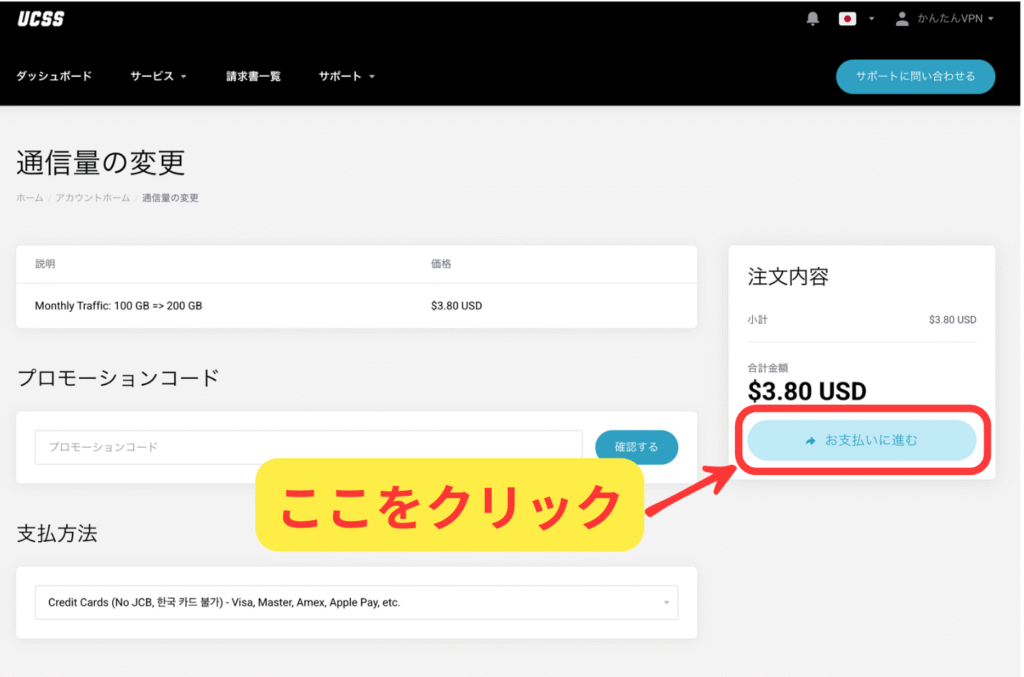Viewport: 1024px width, 677px height.
Task: Click the Japanese flag language icon
Action: click(847, 19)
